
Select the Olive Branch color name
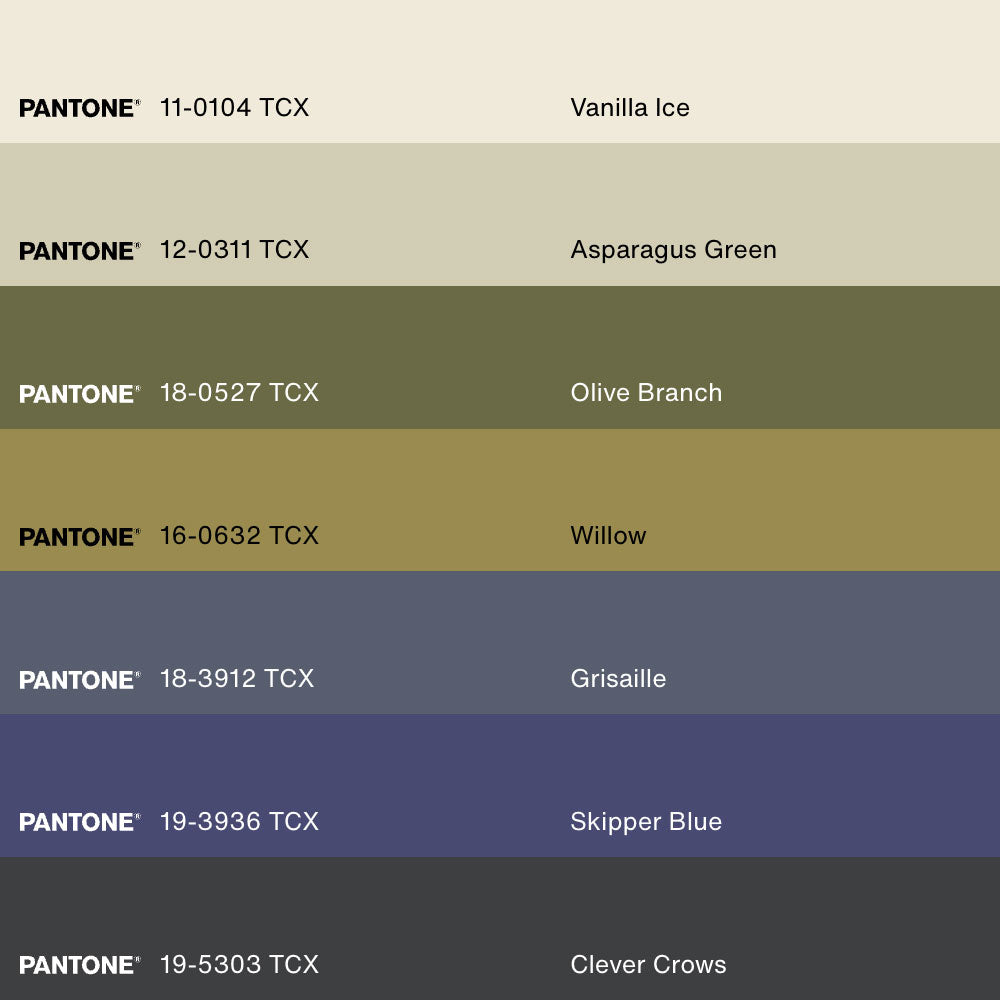[646, 393]
